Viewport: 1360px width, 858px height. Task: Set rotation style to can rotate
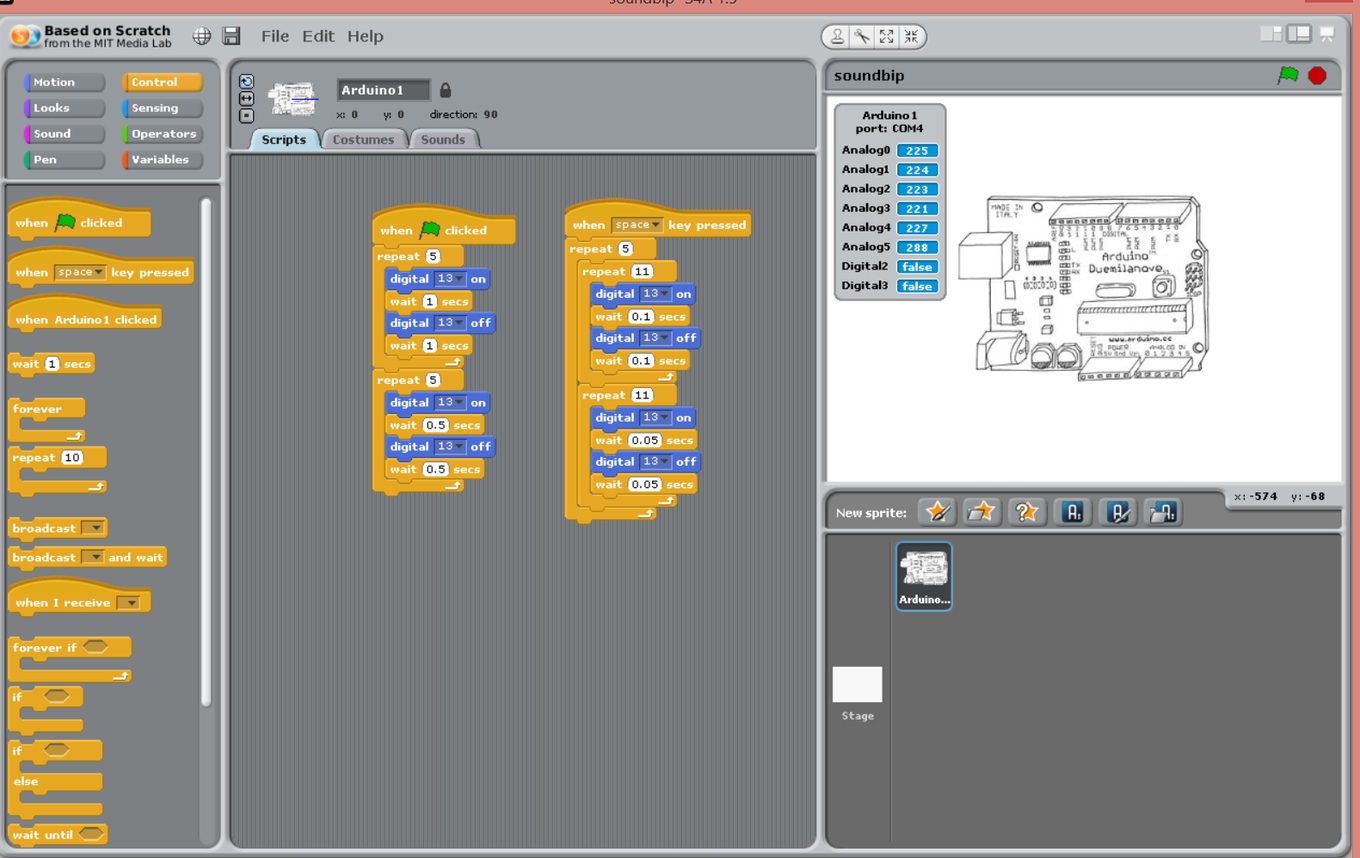tap(247, 82)
